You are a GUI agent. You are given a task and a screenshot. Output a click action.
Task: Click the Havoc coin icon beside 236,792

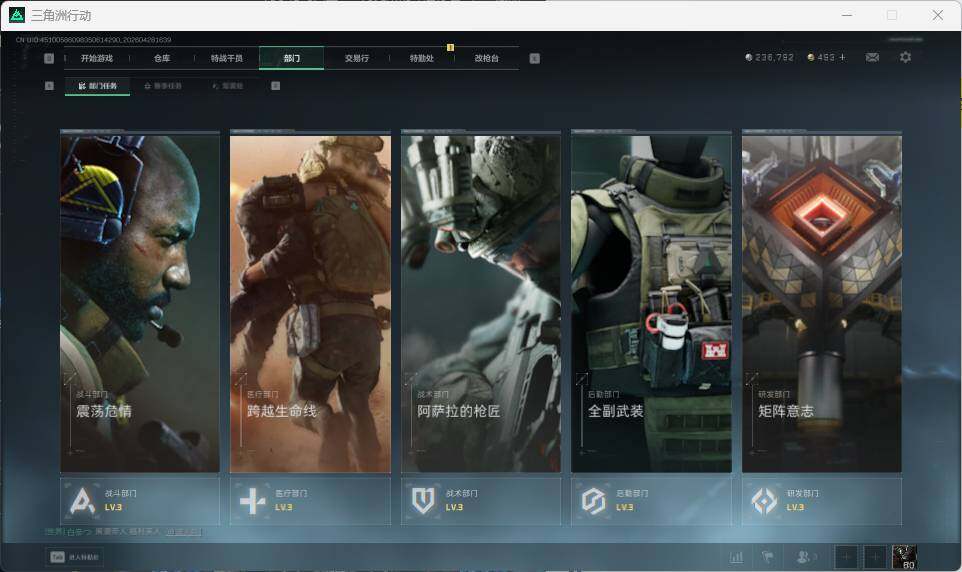tap(748, 57)
